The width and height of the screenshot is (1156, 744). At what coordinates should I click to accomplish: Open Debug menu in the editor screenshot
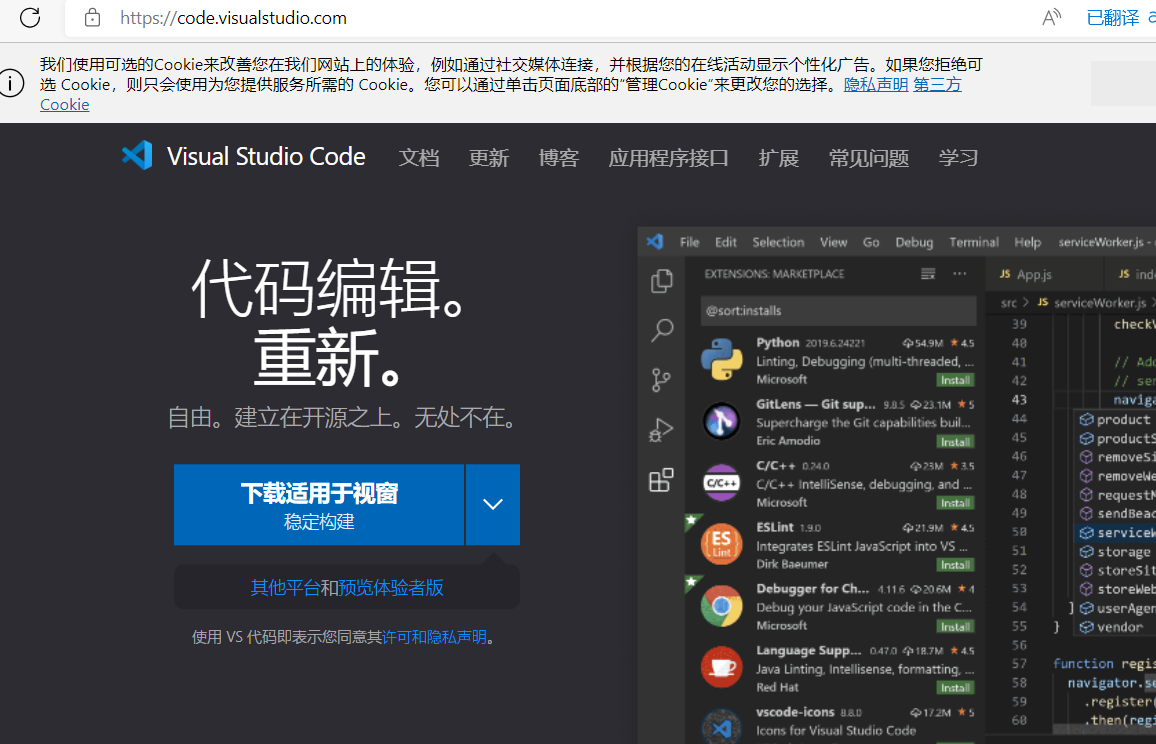click(914, 242)
